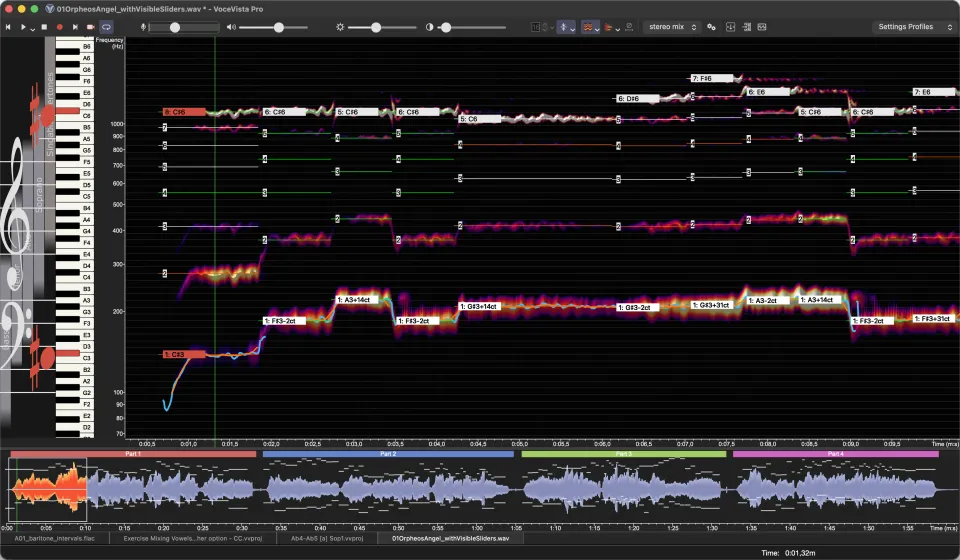This screenshot has height=560, width=960.
Task: Select the red Part 1 region bar
Action: 133,454
